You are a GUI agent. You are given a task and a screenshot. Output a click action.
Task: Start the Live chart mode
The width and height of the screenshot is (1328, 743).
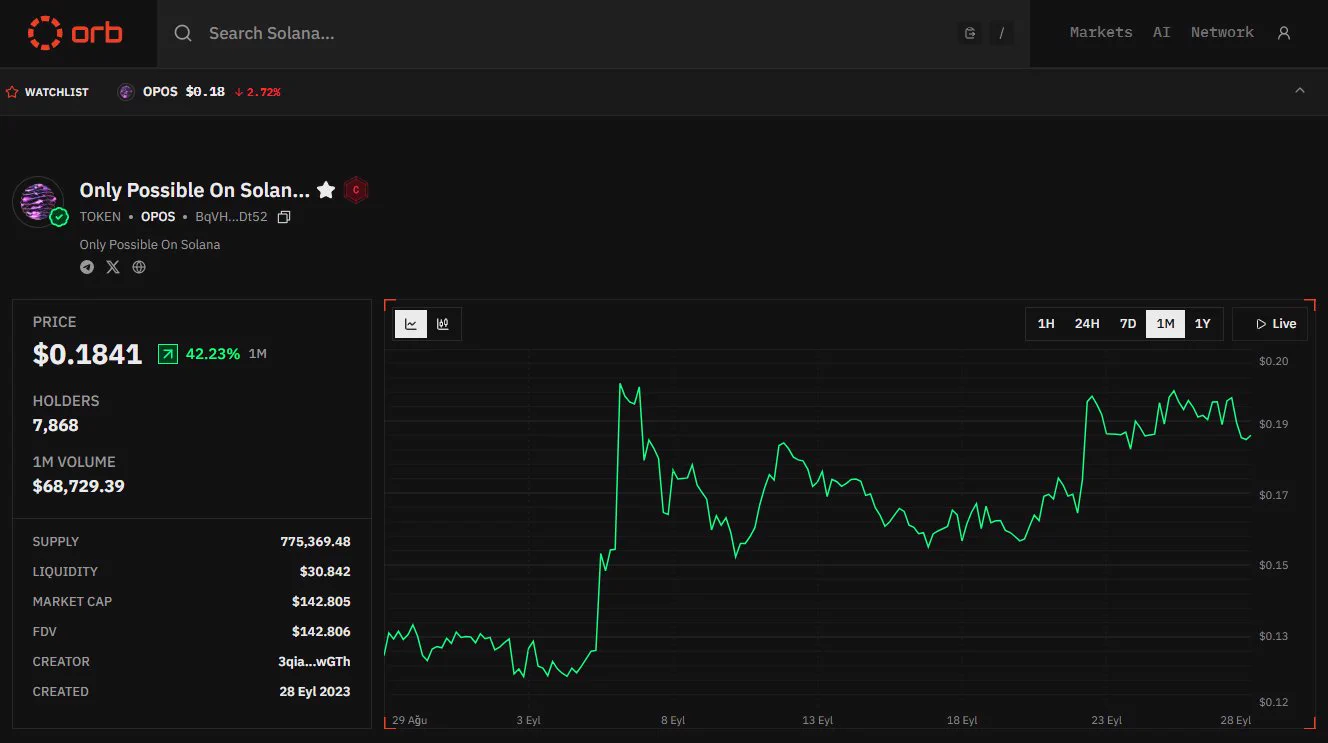(1270, 324)
